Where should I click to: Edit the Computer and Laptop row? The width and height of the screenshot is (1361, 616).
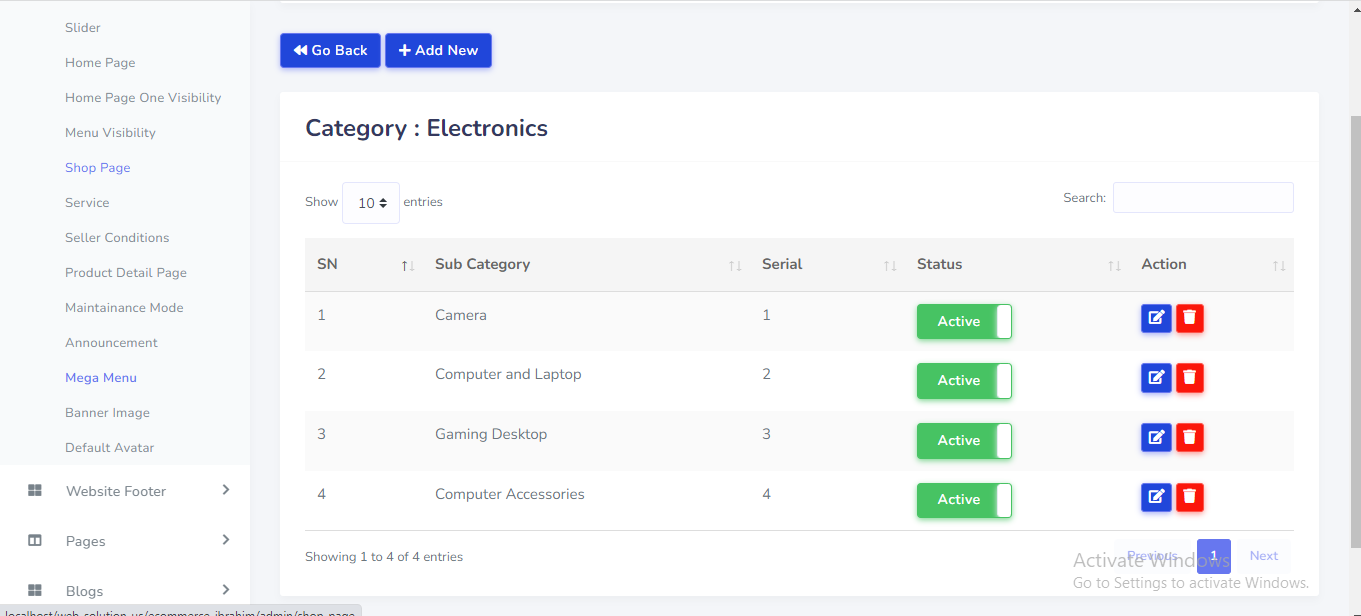1156,377
